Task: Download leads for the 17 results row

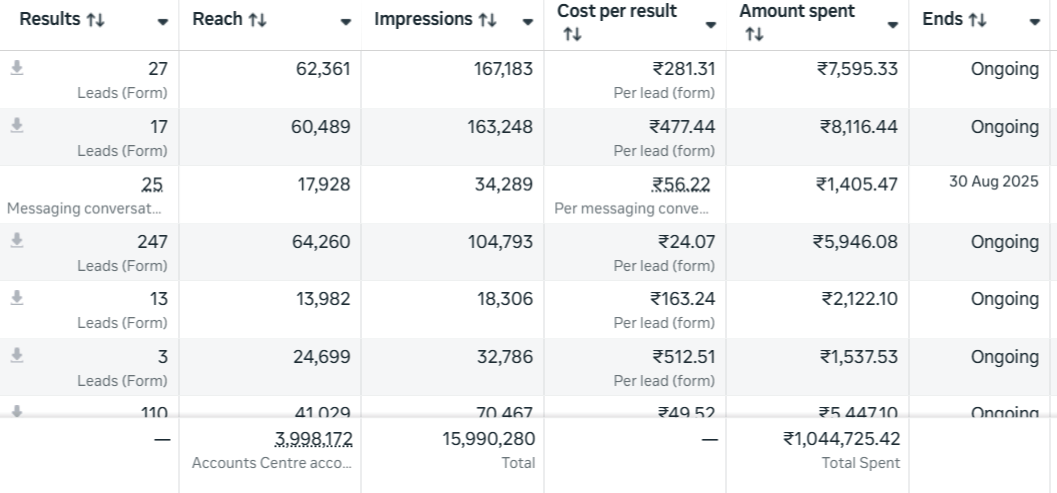Action: (17, 126)
